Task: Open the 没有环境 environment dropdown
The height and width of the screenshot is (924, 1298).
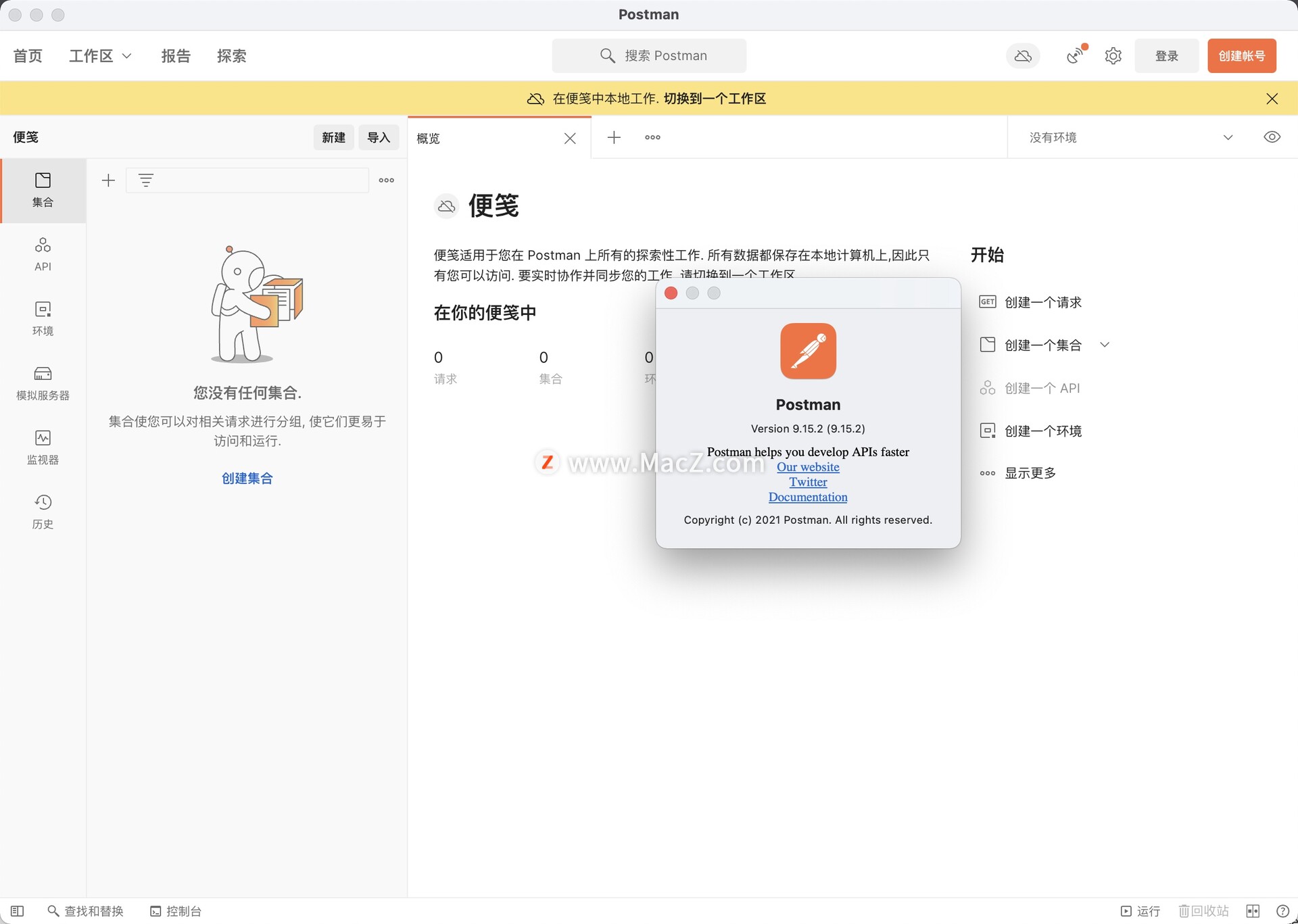Action: [x=1131, y=138]
